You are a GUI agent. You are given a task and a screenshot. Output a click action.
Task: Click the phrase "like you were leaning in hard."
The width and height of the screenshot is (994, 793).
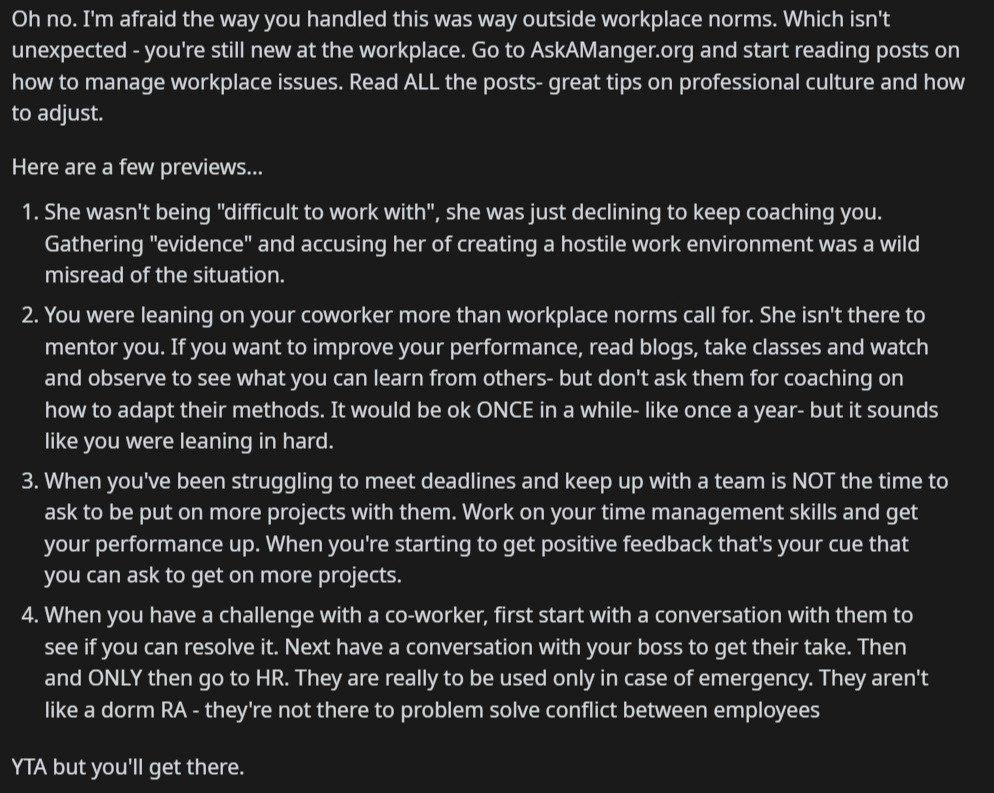pos(189,441)
